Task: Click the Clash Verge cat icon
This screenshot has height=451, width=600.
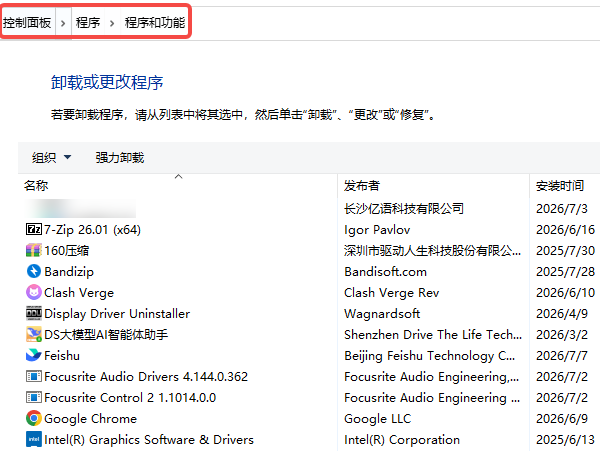Action: tap(34, 293)
